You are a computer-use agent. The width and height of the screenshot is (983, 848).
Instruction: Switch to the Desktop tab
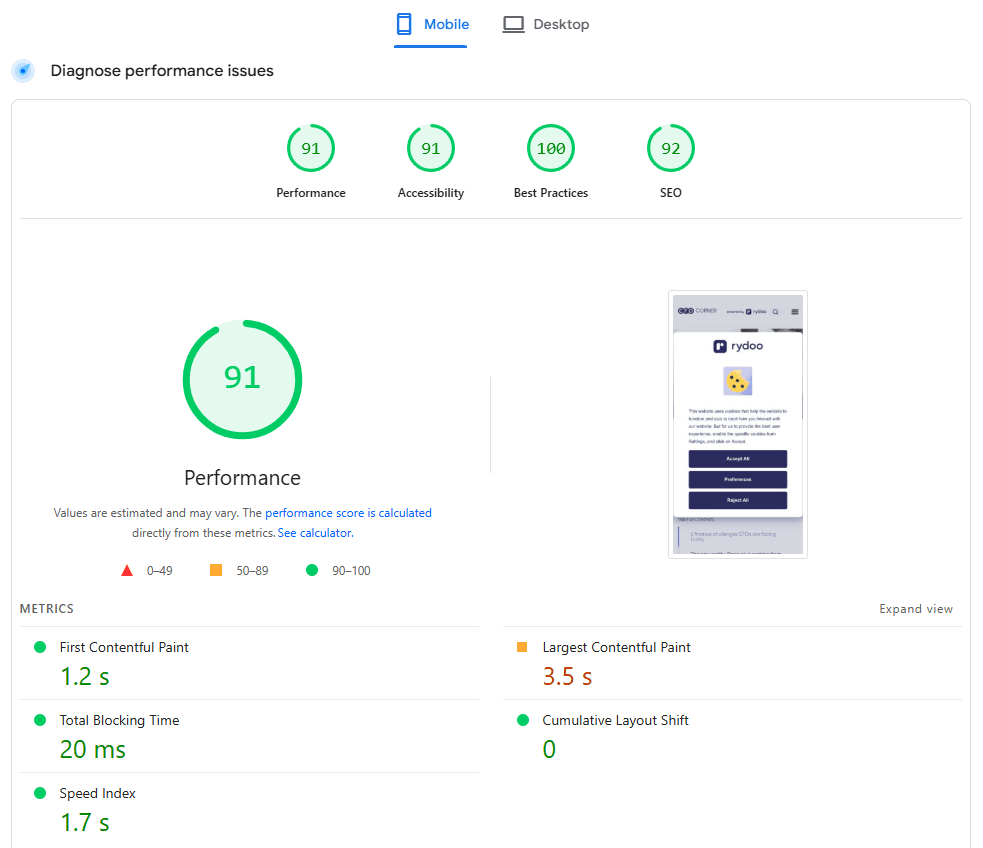(546, 23)
